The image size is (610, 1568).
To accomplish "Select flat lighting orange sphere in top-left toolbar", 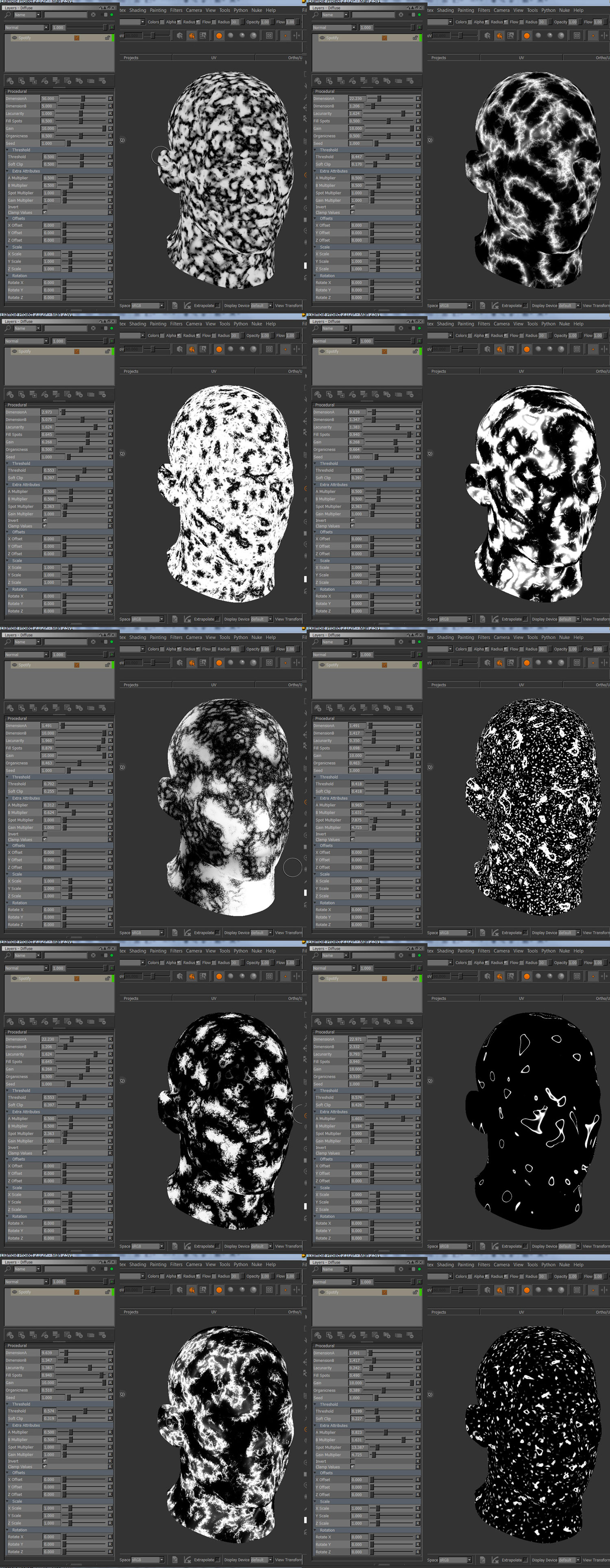I will point(218,36).
